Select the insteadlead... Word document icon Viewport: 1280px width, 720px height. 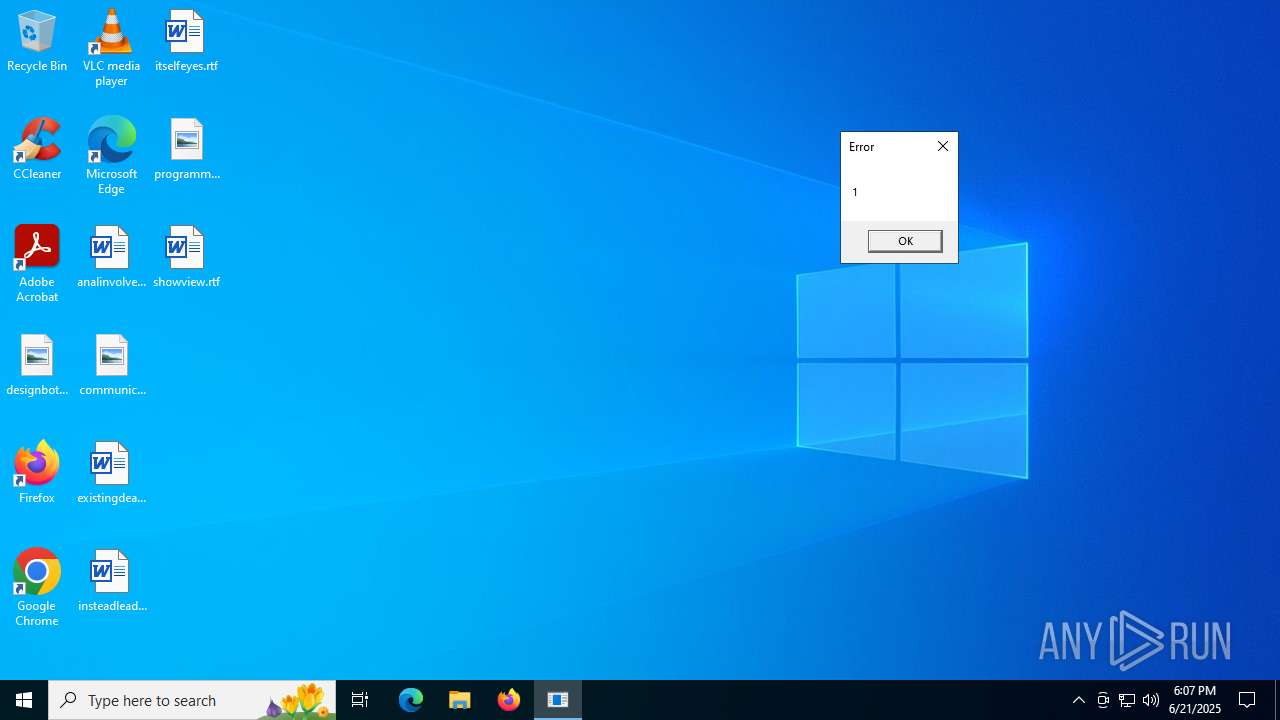(x=111, y=582)
